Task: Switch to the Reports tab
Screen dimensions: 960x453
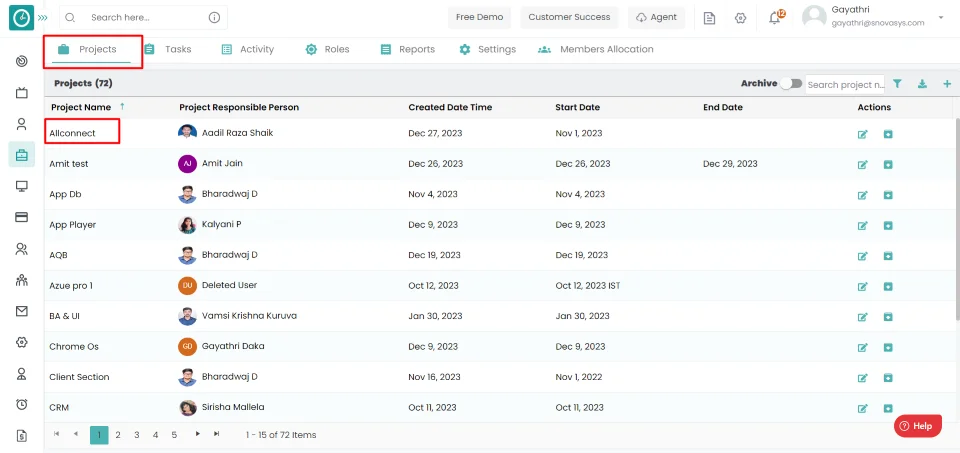Action: (x=407, y=50)
